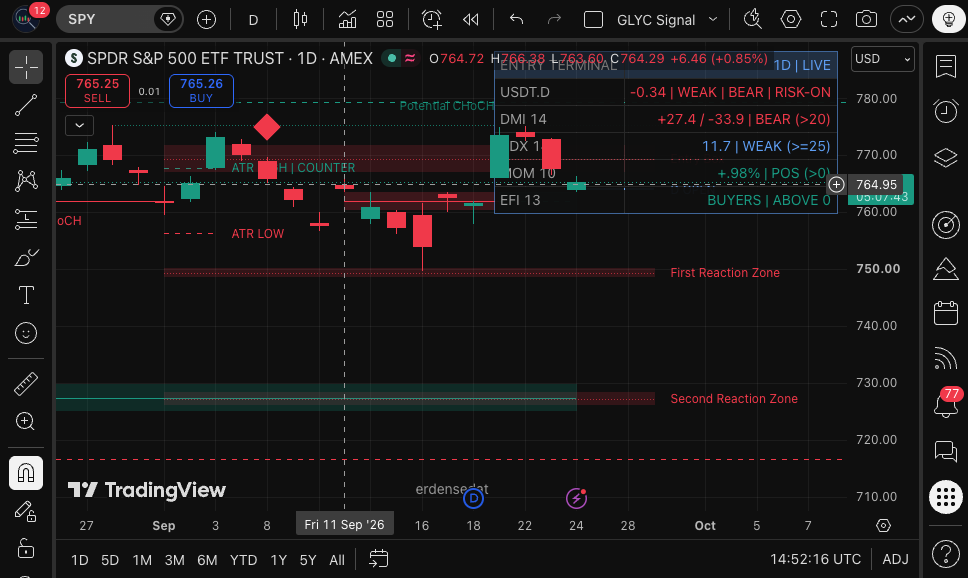Open the economic calendar panel
The image size is (968, 578).
coord(946,313)
